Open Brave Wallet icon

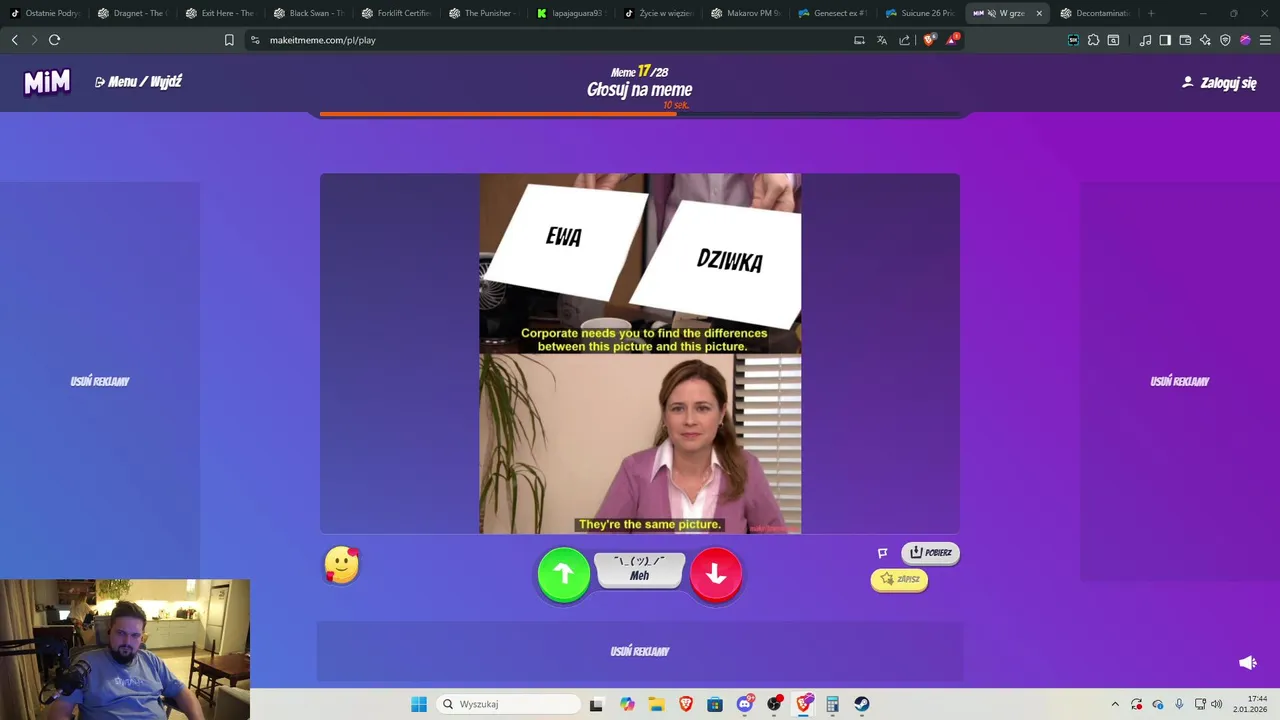pyautogui.click(x=1185, y=40)
